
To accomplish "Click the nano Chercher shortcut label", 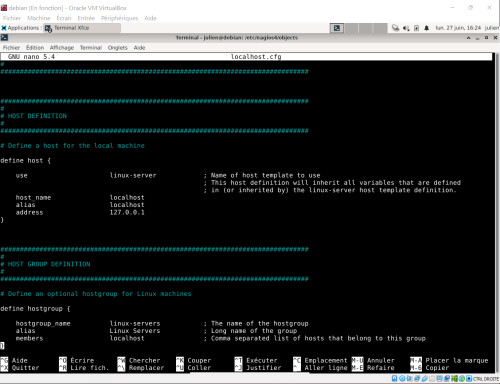I will click(x=145, y=360).
